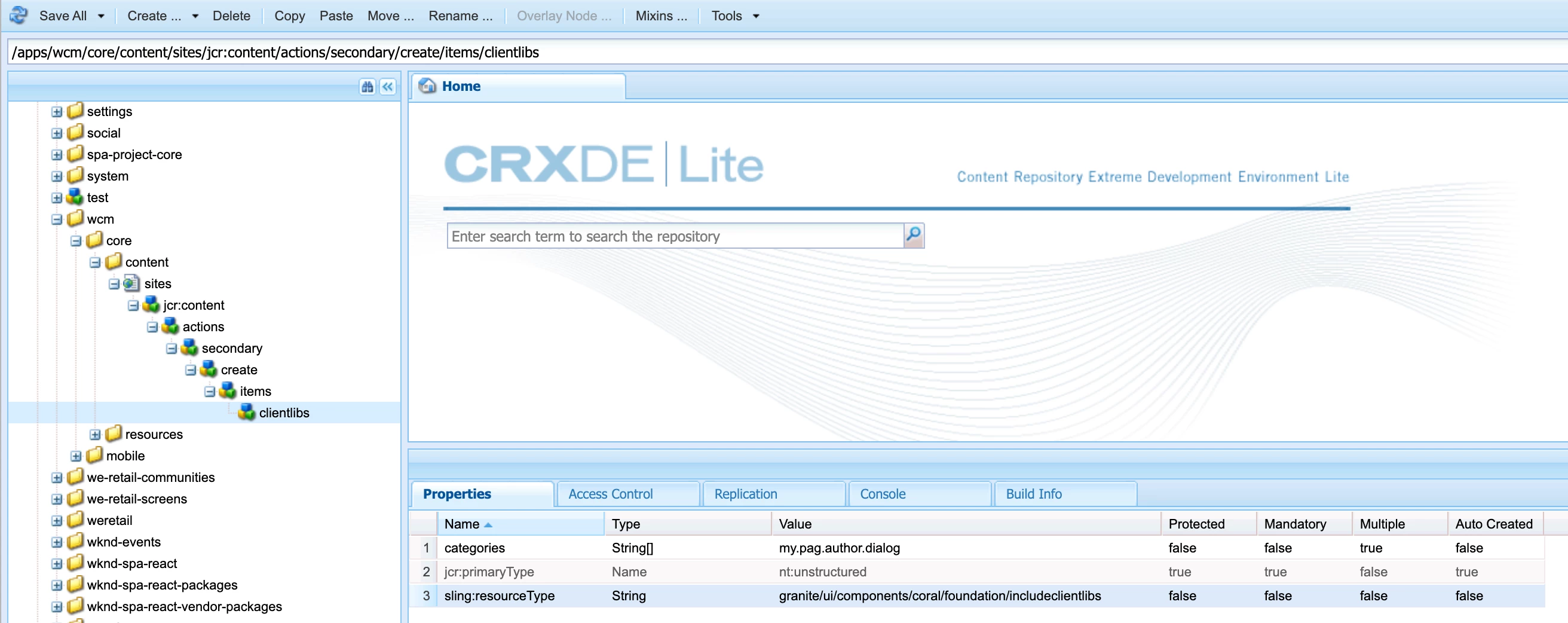Select the categories property row
This screenshot has width=1568, height=623.
pyautogui.click(x=977, y=548)
